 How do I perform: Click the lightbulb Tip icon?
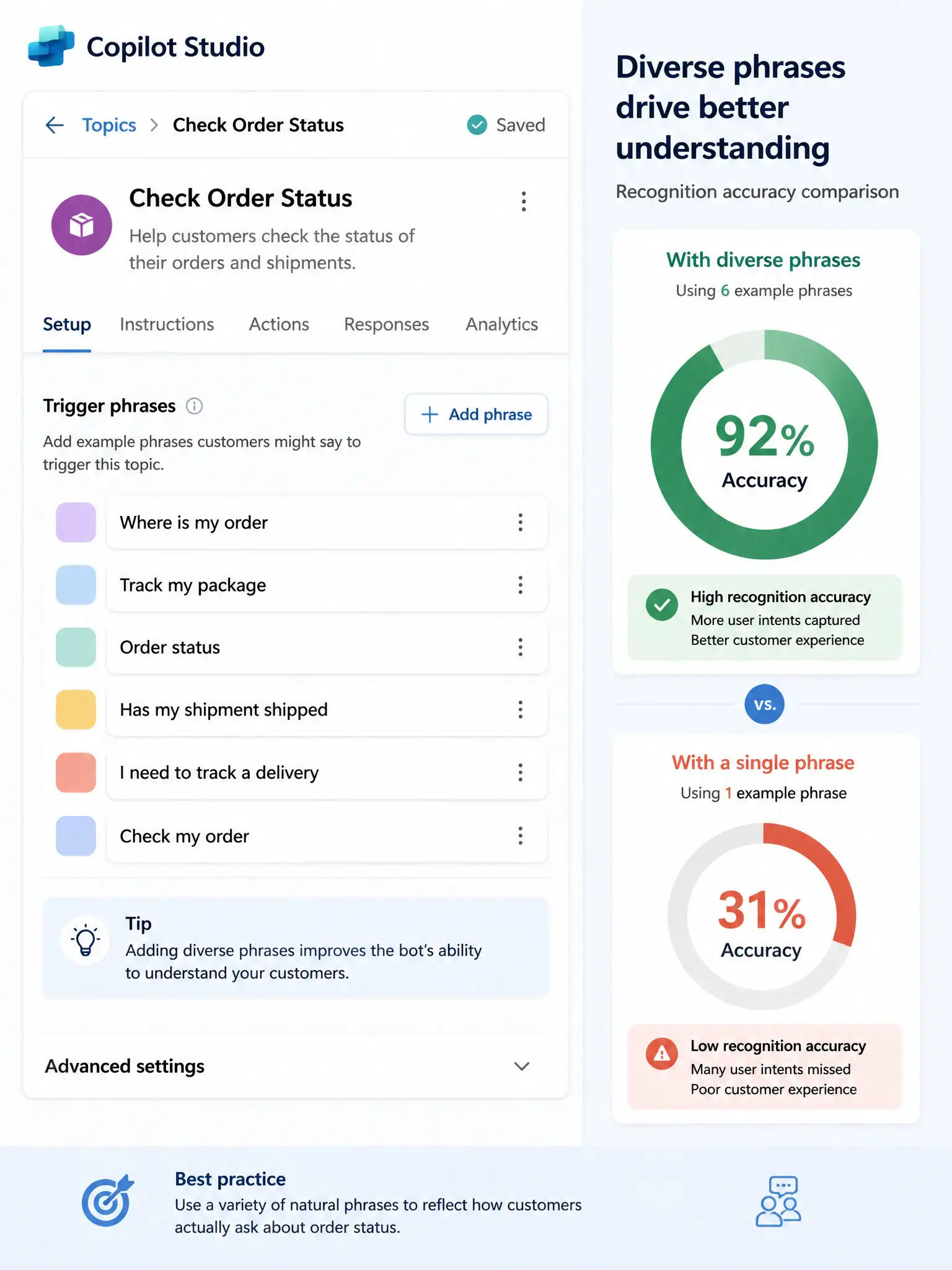pyautogui.click(x=86, y=940)
